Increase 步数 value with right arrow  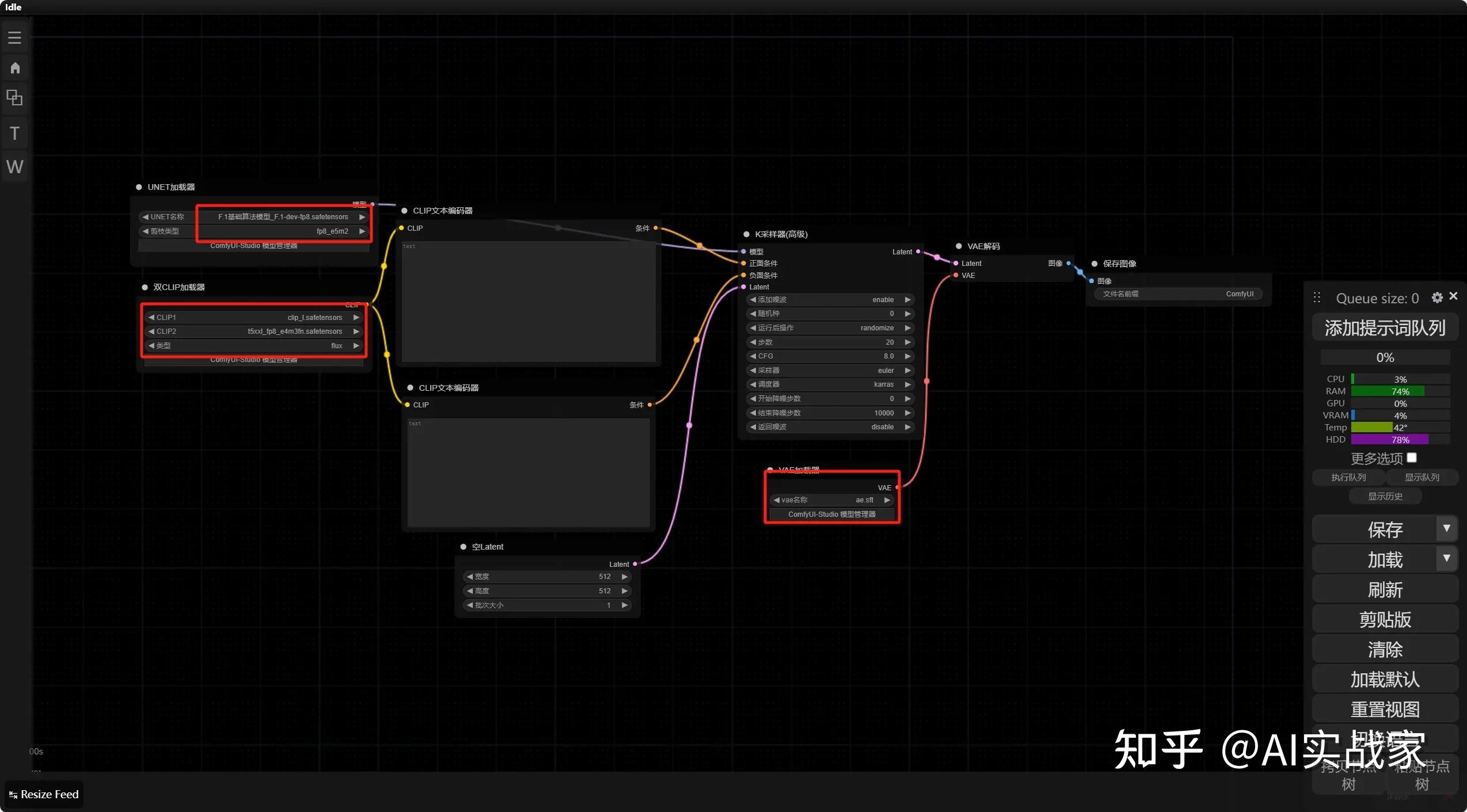coord(908,342)
